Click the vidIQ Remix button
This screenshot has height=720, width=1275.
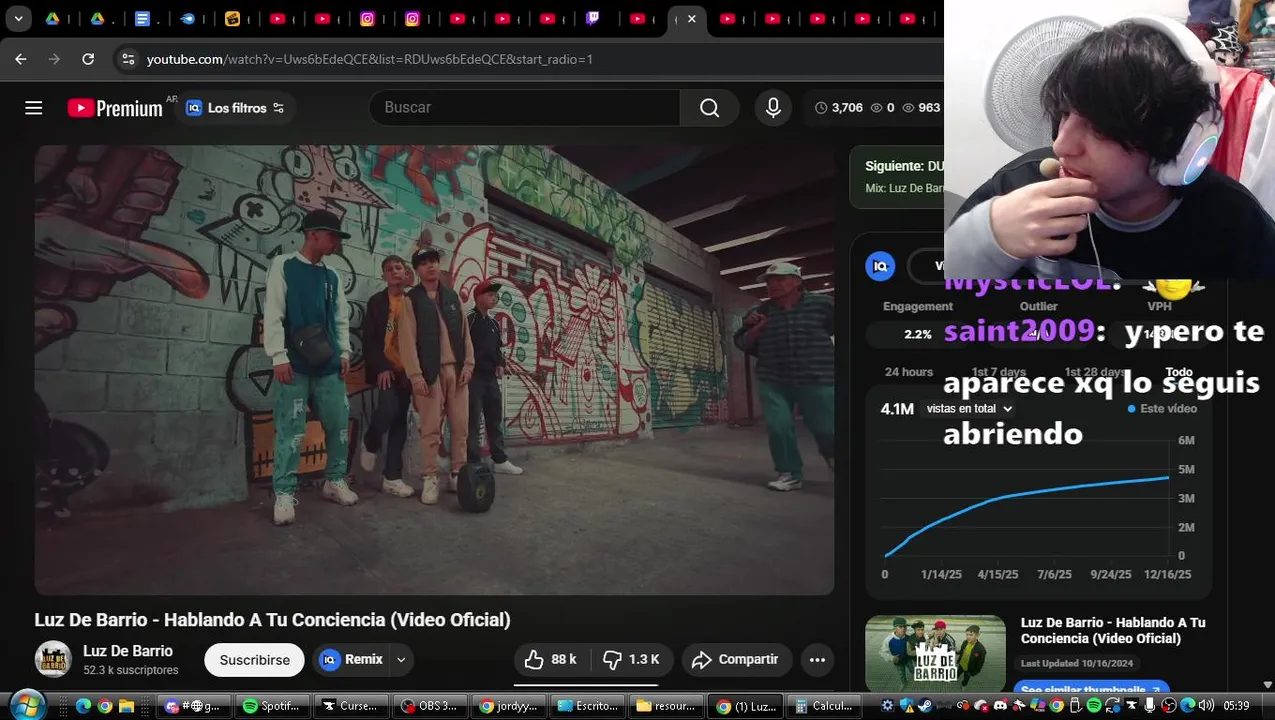pyautogui.click(x=352, y=660)
